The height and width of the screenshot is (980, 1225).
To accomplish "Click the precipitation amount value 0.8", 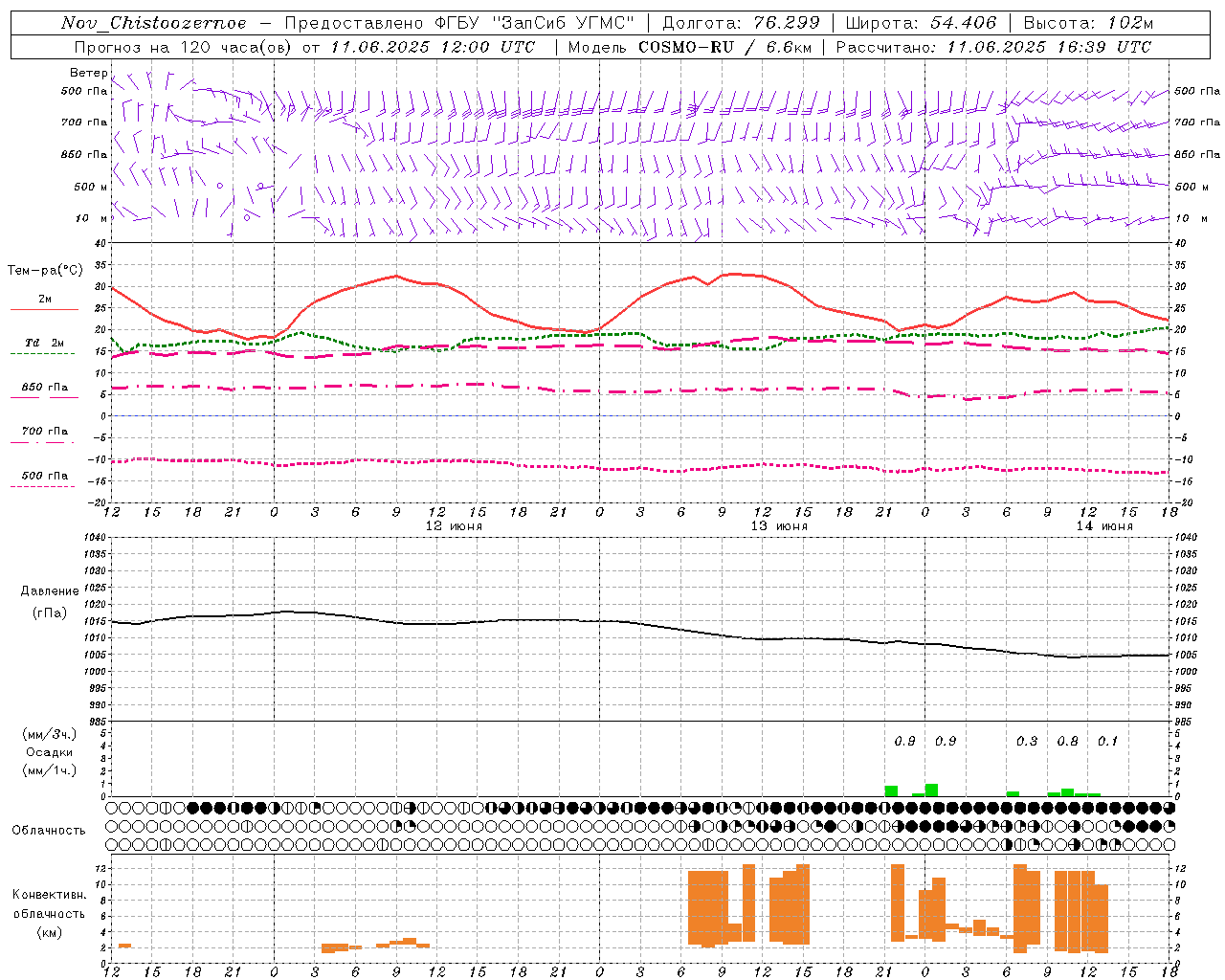I will pyautogui.click(x=1067, y=742).
